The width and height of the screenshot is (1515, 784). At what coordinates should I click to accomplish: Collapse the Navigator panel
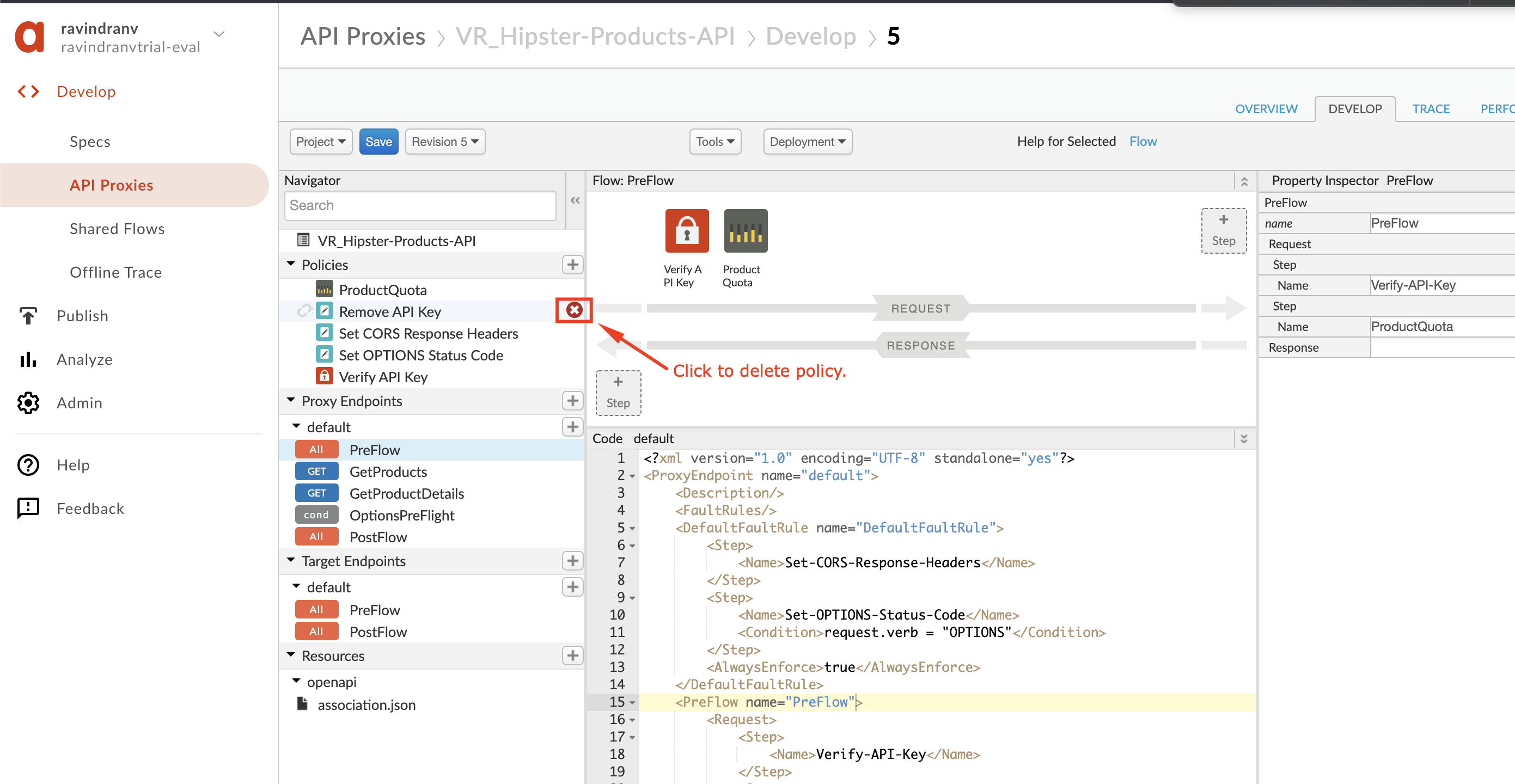575,200
